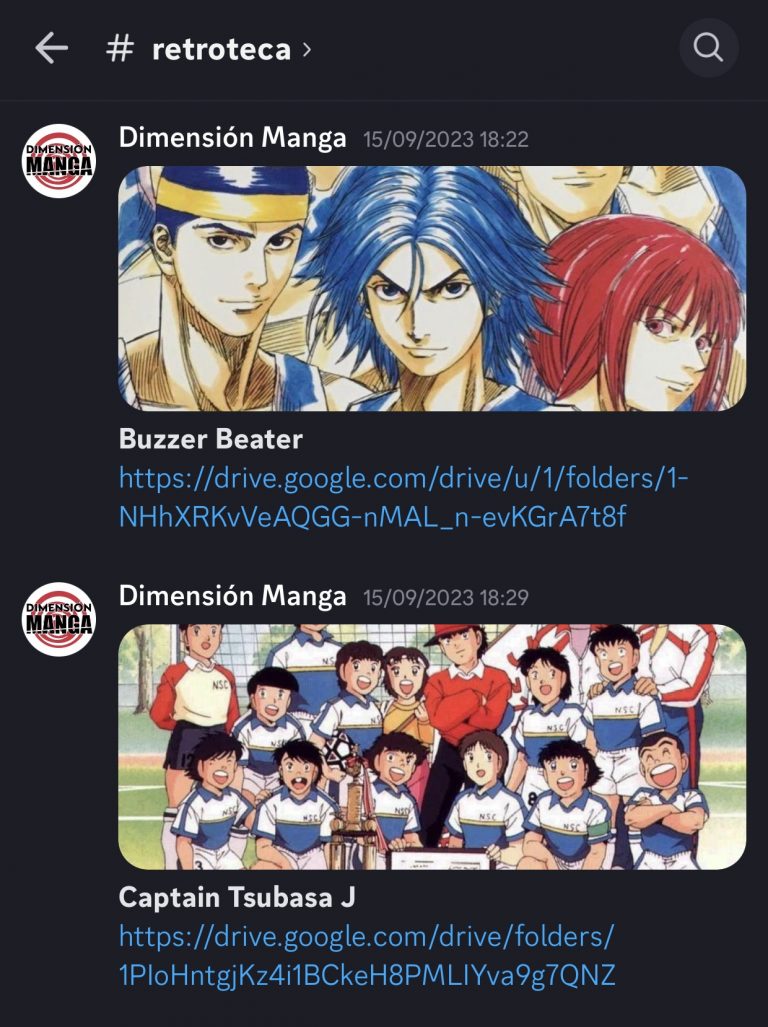Tap the Buzzer Beater title text
Screen dimensions: 768x1027
[211, 439]
